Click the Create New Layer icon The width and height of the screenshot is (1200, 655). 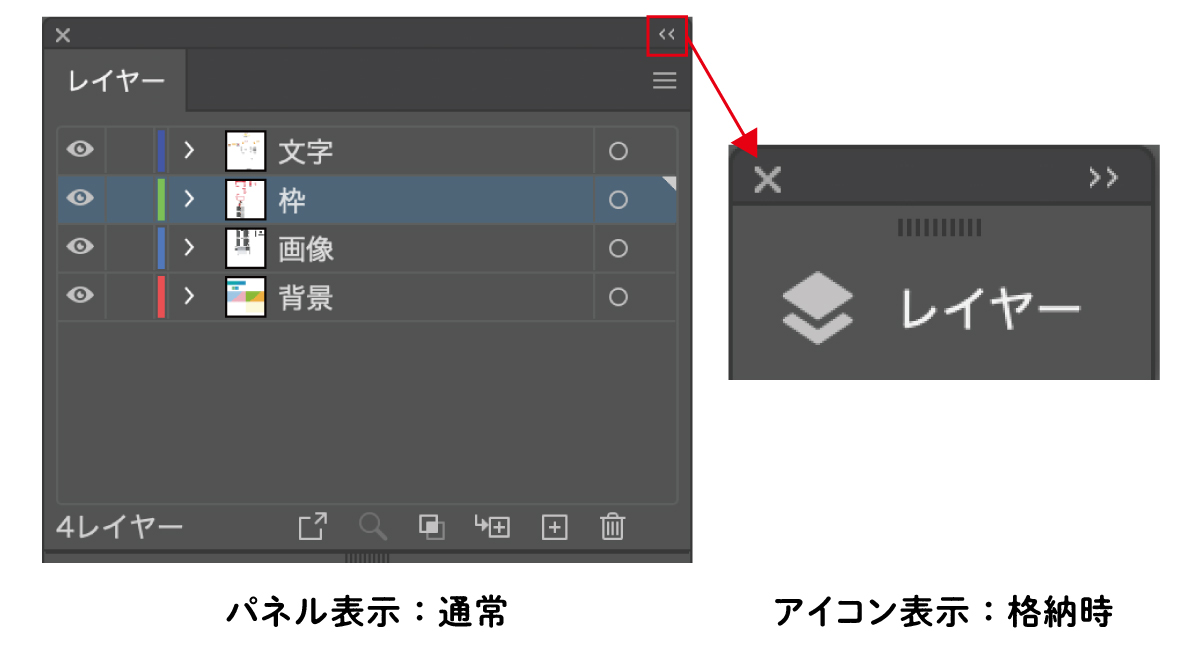(554, 527)
